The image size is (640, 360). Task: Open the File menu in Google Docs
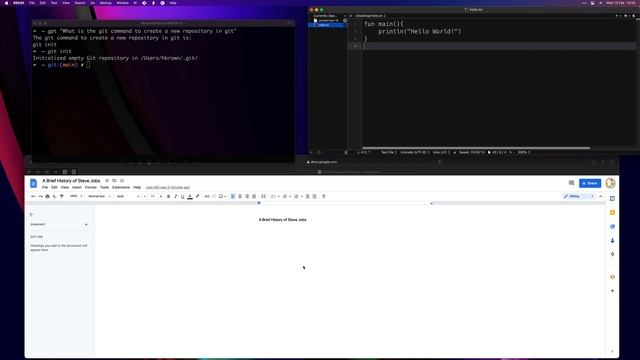coord(45,187)
